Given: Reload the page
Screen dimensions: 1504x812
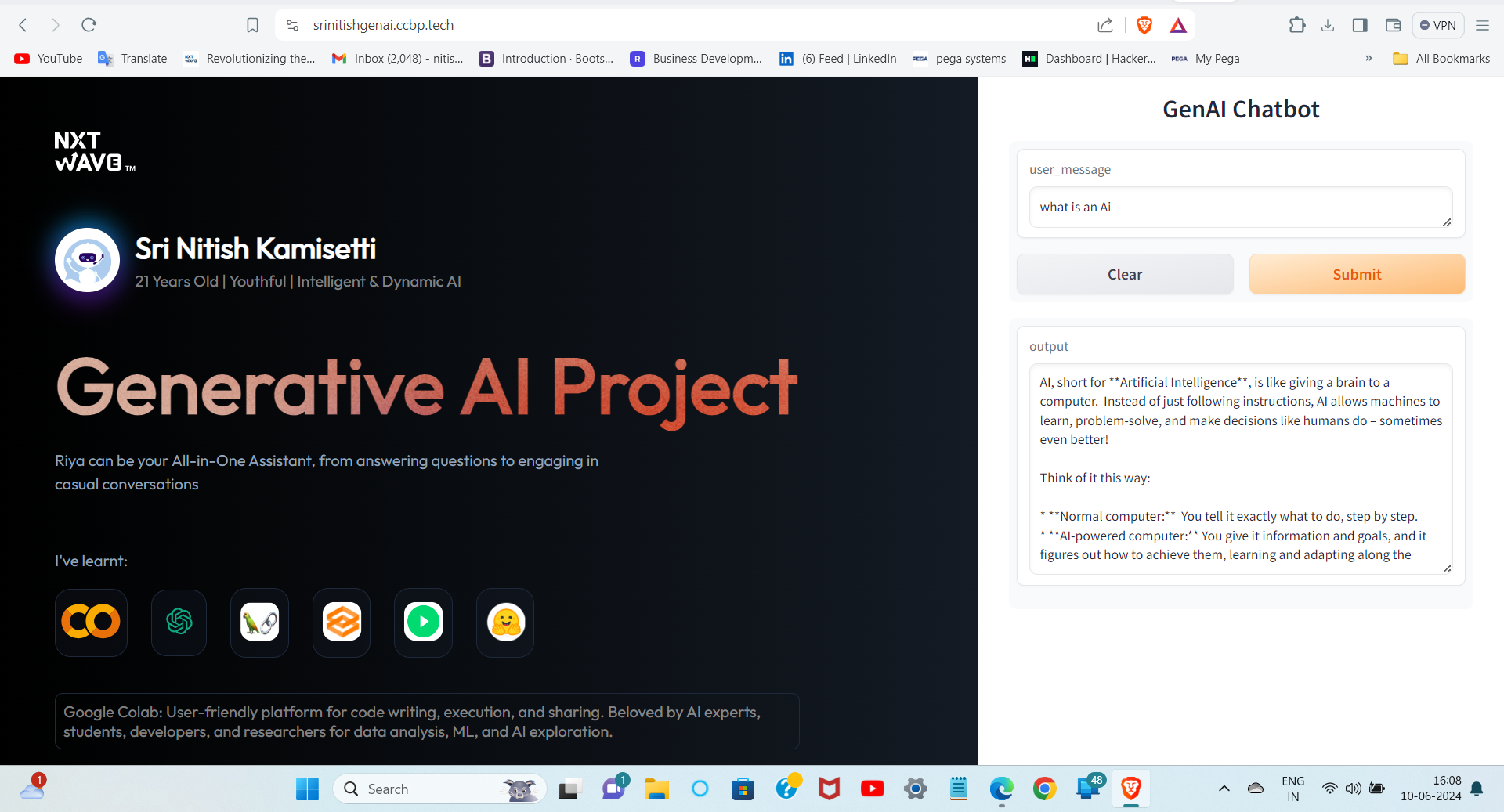Looking at the screenshot, I should pyautogui.click(x=89, y=25).
